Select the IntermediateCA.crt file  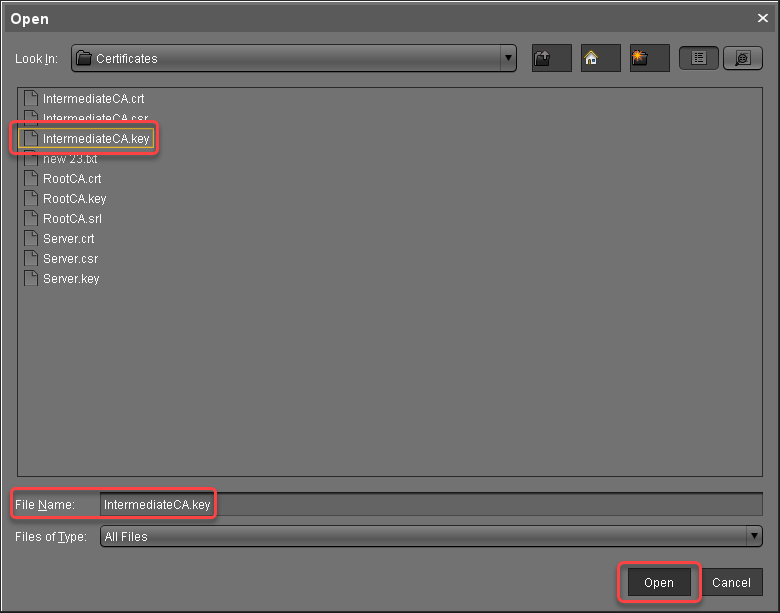point(93,99)
